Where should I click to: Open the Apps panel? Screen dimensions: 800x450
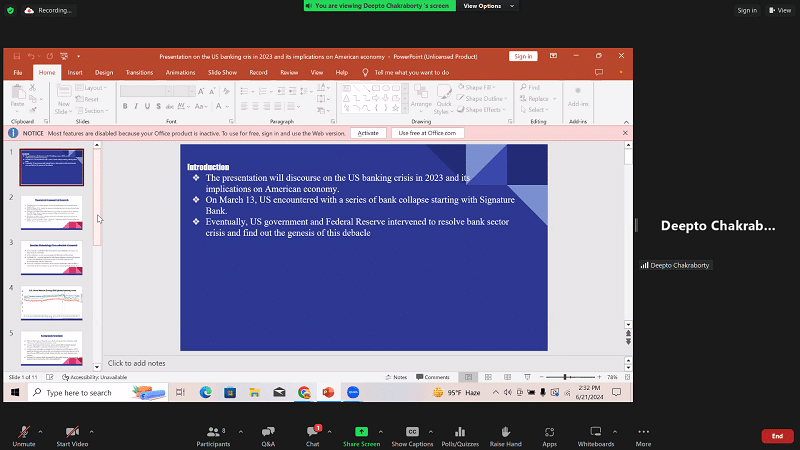pos(549,431)
